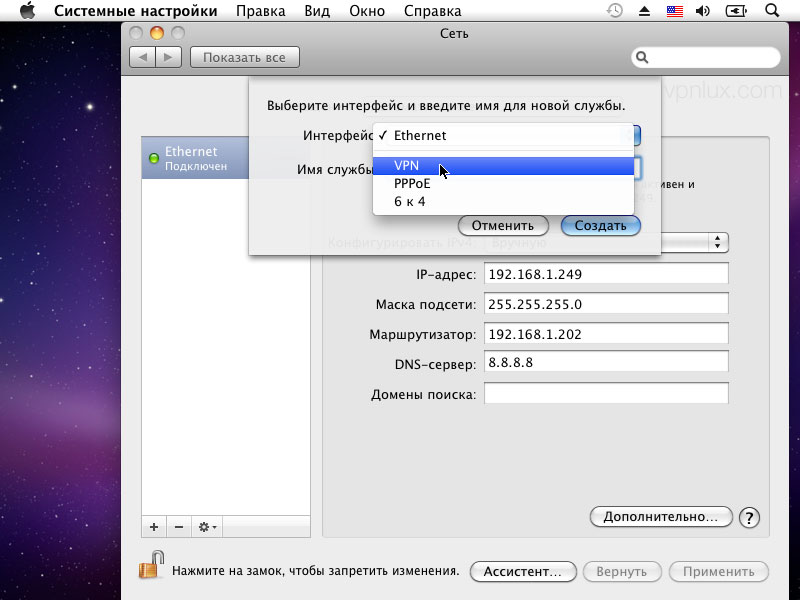Click the DNS-сервер input field
Screen dimensions: 800x600
pos(606,363)
